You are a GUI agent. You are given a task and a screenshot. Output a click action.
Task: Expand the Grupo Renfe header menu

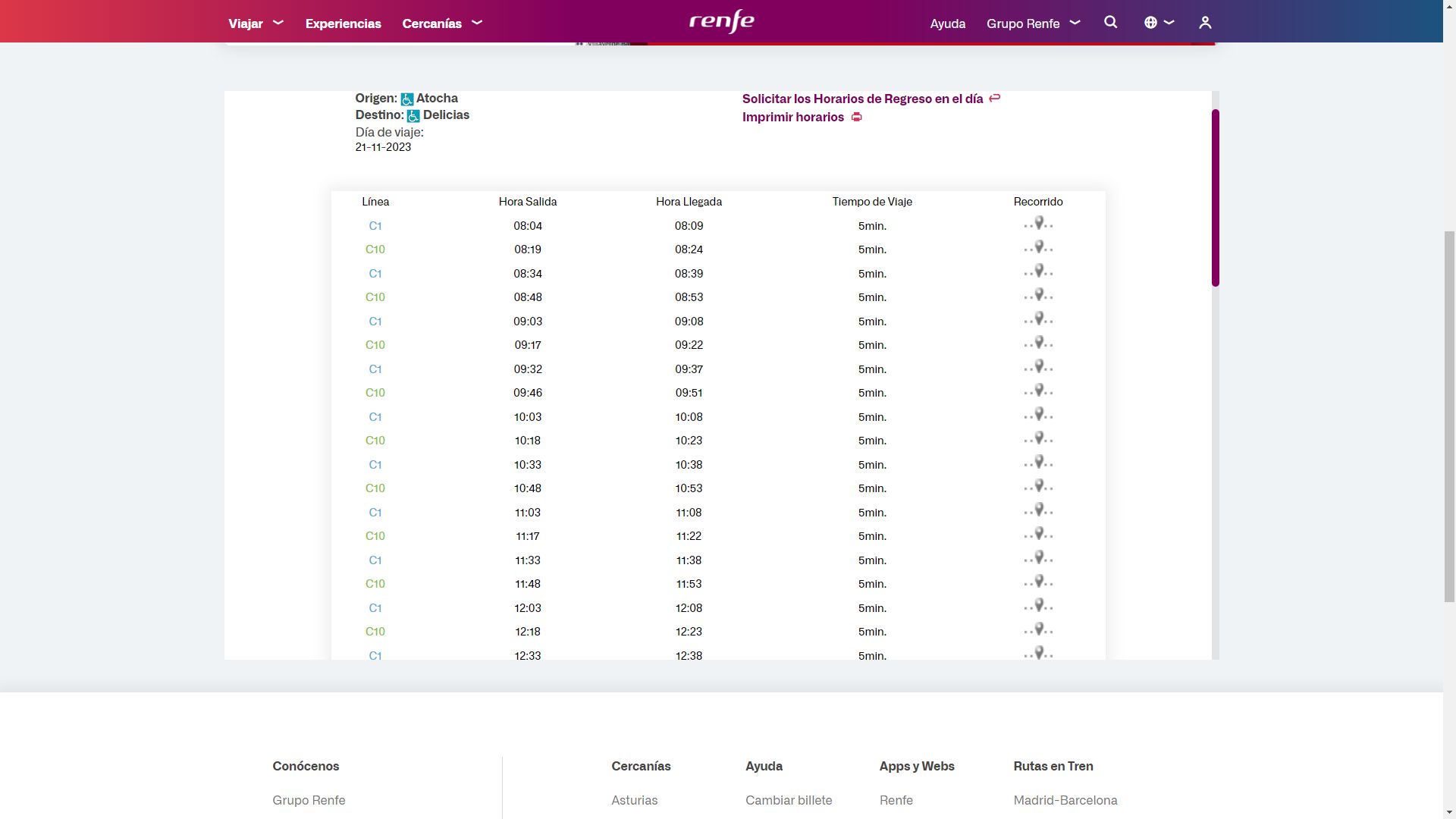pos(1033,24)
